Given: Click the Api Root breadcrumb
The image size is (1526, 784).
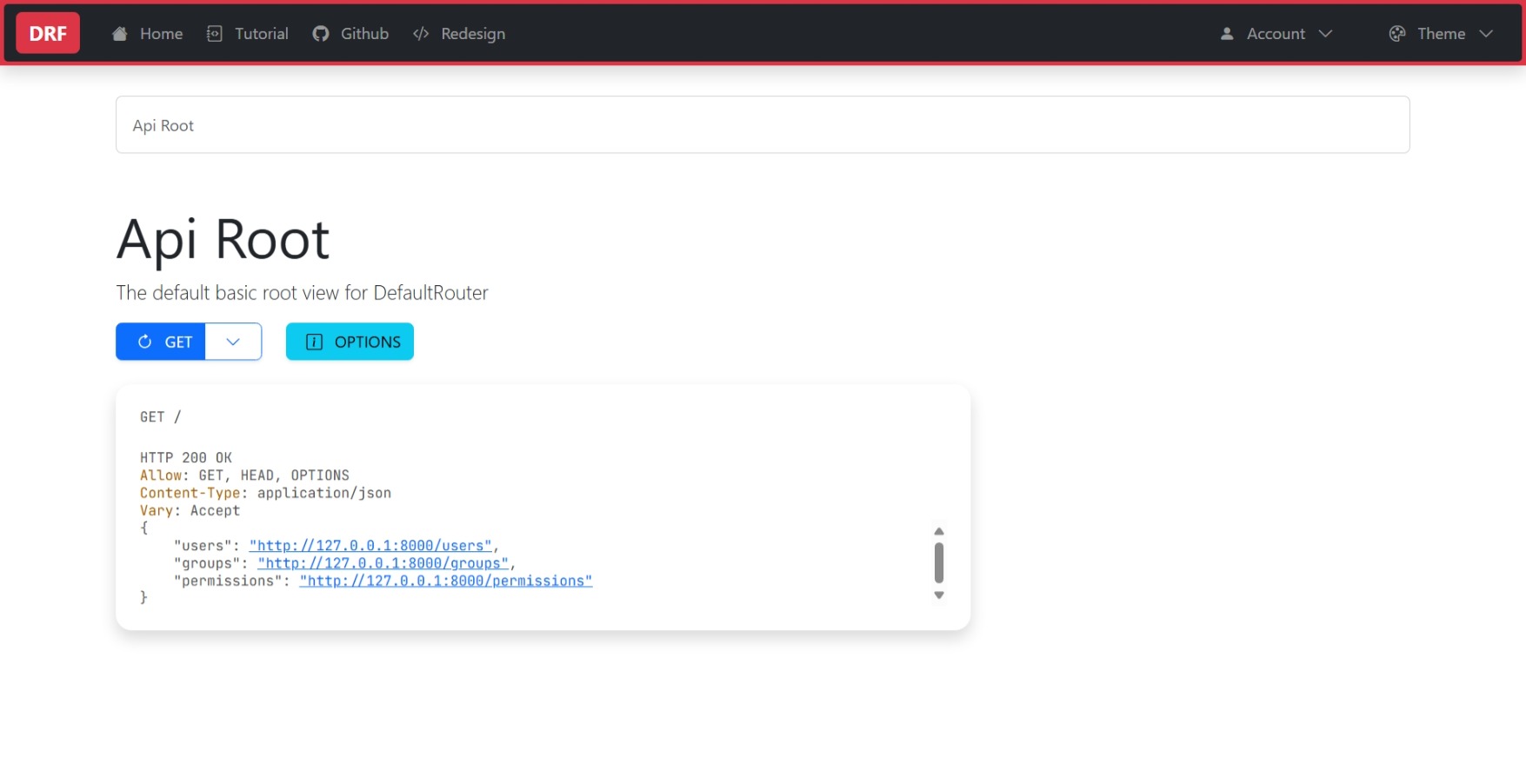Looking at the screenshot, I should [x=163, y=125].
